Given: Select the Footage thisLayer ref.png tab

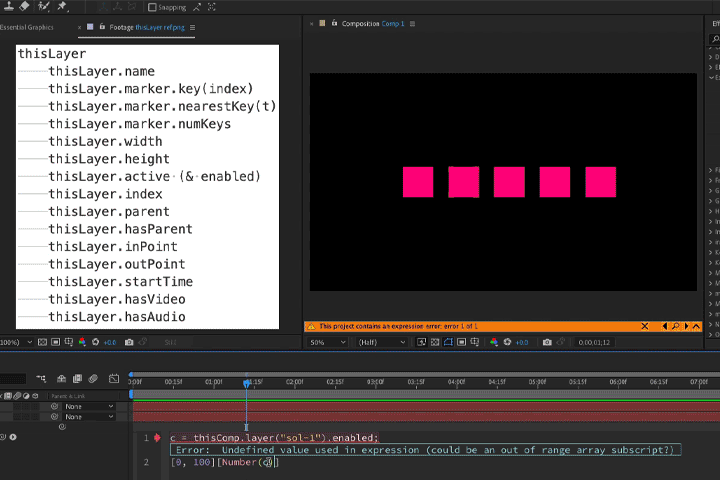Looking at the screenshot, I should coord(147,28).
